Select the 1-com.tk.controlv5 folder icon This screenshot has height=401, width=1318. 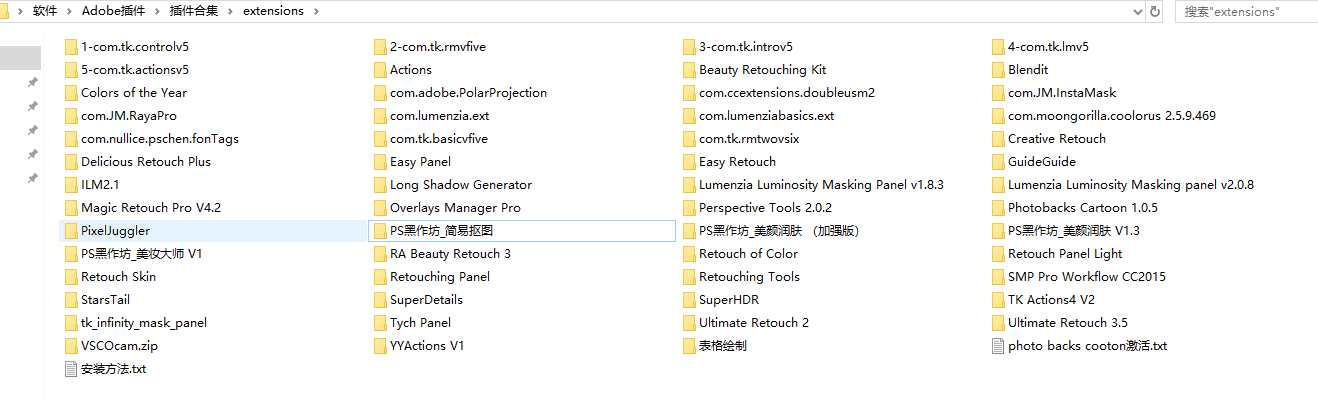(71, 47)
